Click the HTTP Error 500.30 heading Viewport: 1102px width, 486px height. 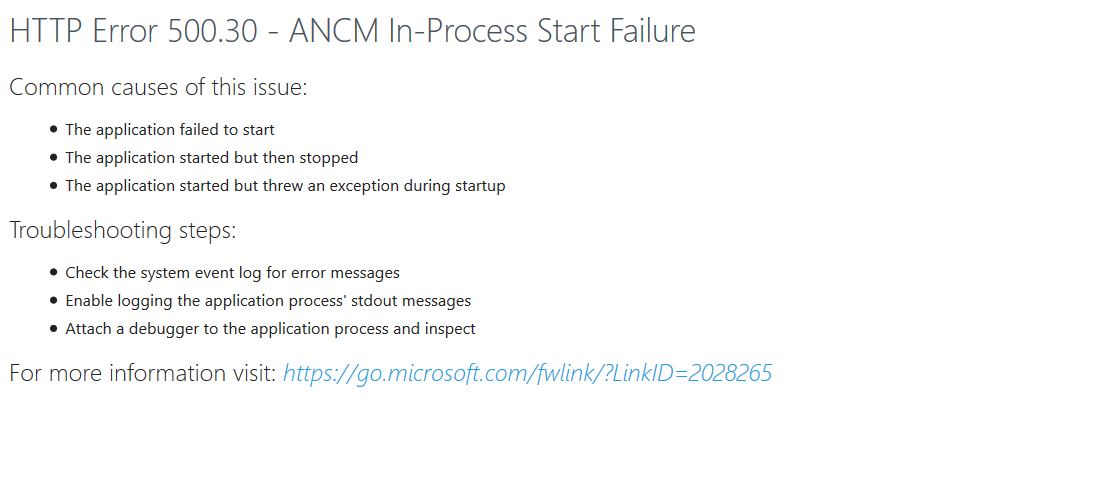(352, 32)
